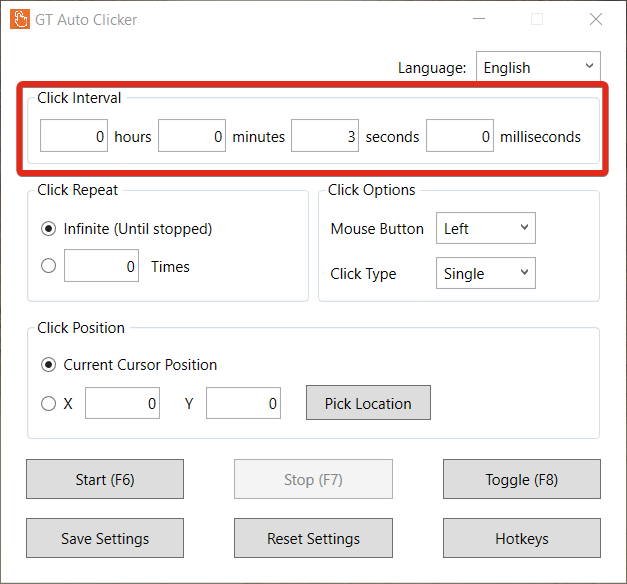The width and height of the screenshot is (627, 584).
Task: Click the "seconds" label
Action: [x=392, y=137]
